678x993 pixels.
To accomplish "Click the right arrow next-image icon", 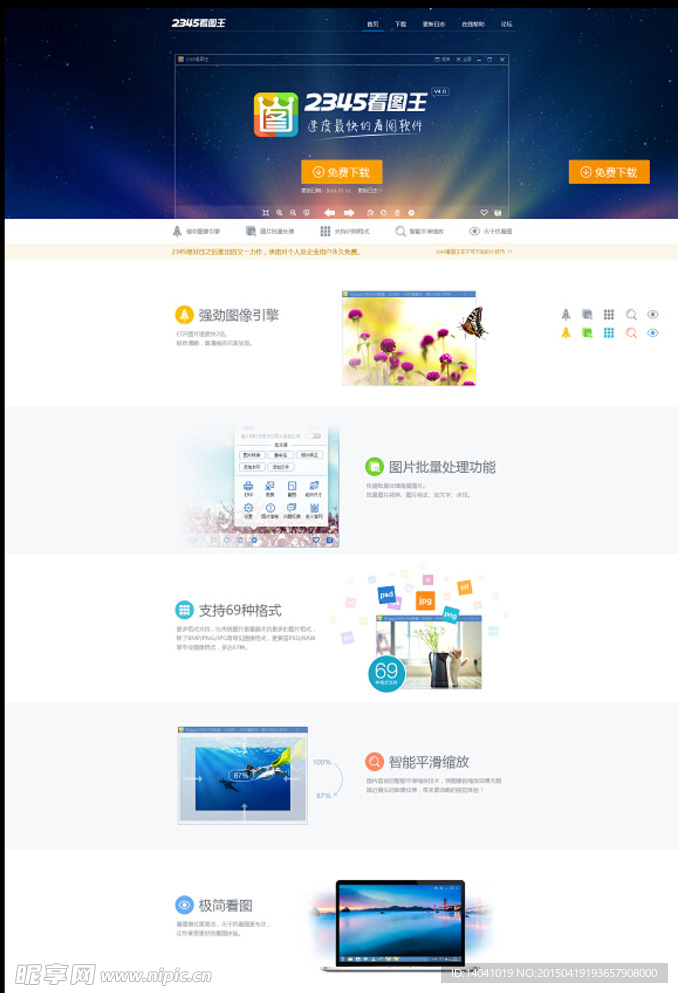I will click(349, 213).
